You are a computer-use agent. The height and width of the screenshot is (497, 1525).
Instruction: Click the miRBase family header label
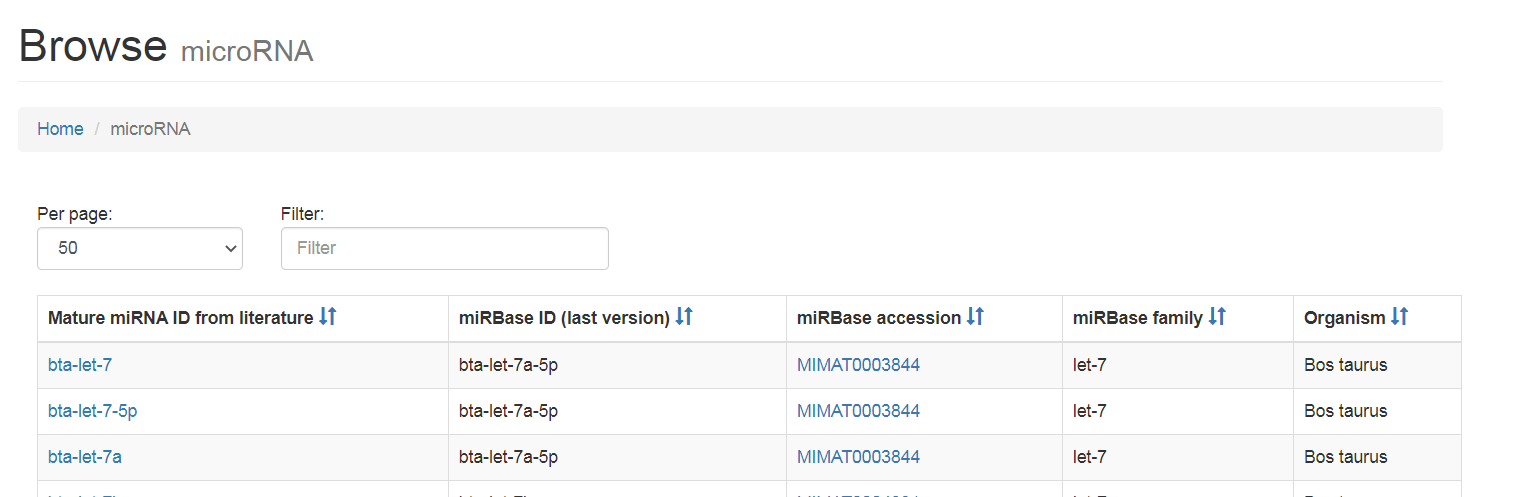click(1138, 318)
